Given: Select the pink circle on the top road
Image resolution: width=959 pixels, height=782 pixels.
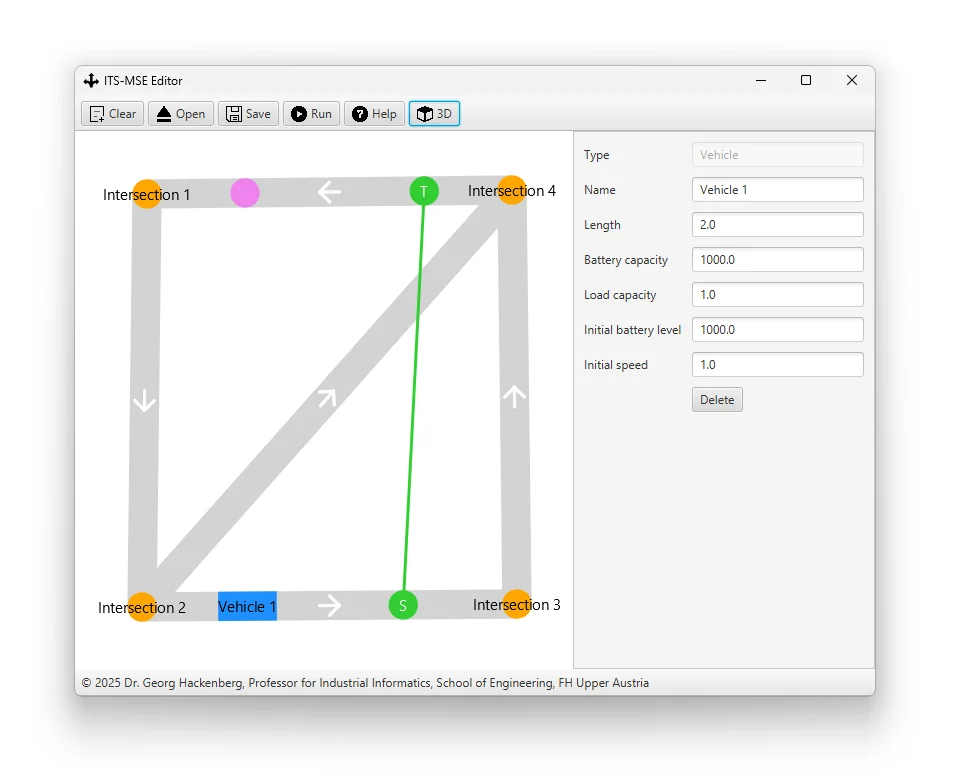Looking at the screenshot, I should point(245,193).
